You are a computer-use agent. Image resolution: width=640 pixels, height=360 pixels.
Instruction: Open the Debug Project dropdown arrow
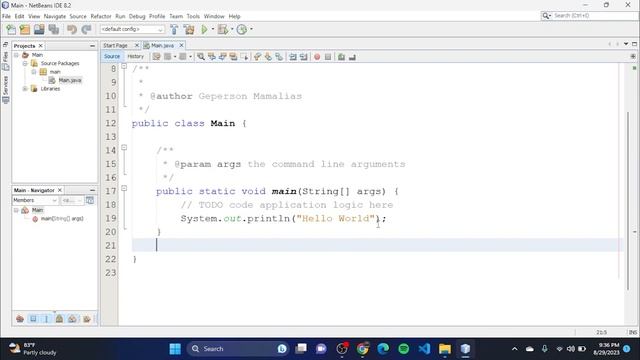(x=232, y=29)
